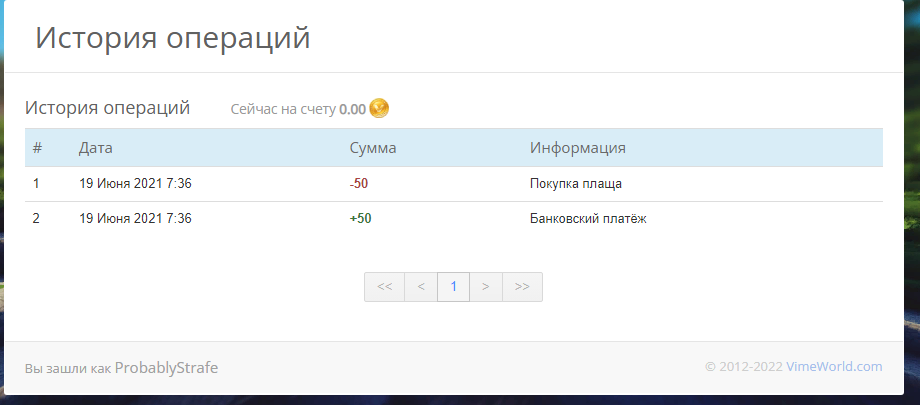Click the large История операций page title
The image size is (920, 405).
pyautogui.click(x=173, y=38)
